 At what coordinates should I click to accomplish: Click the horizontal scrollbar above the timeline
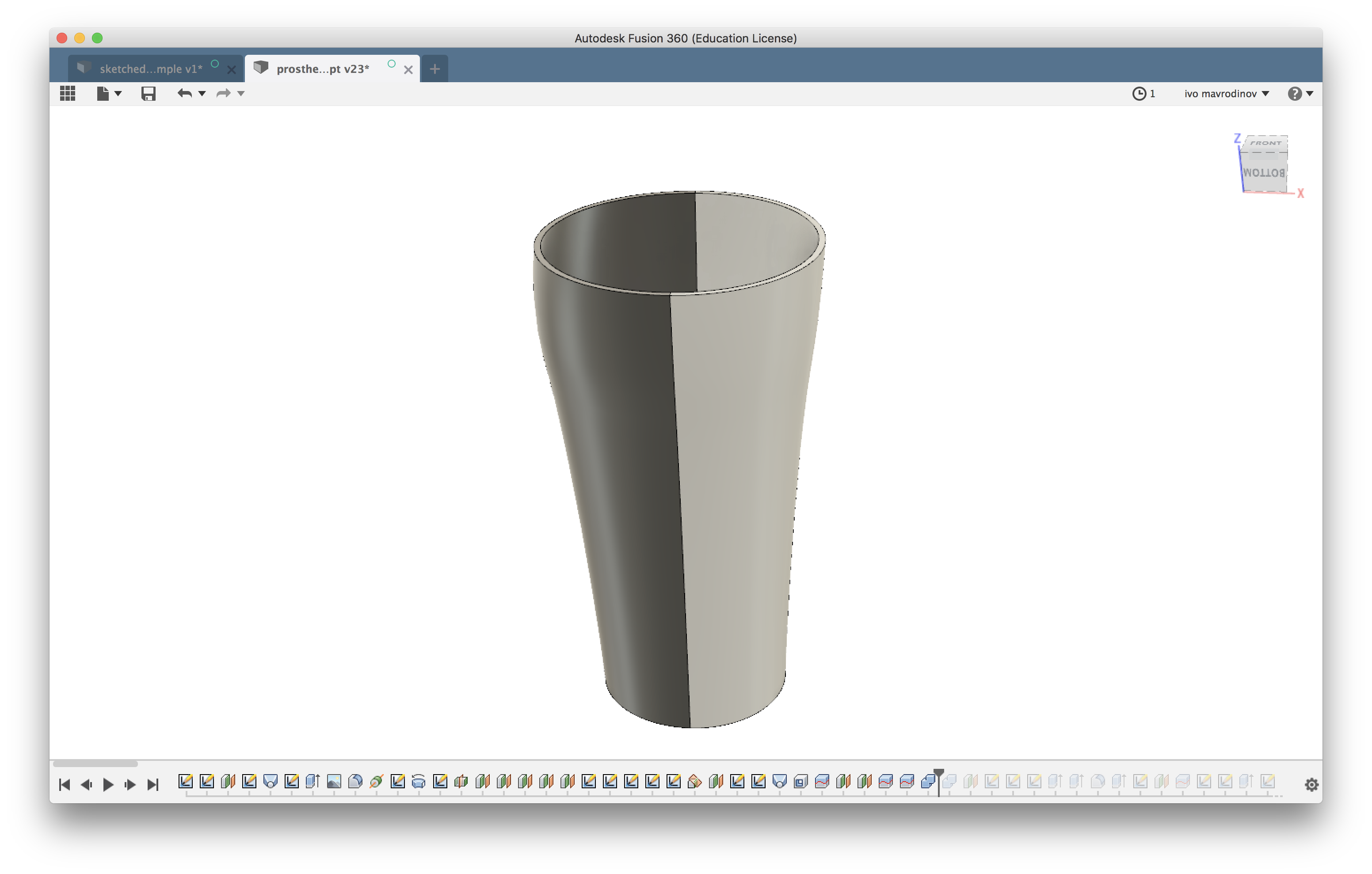pos(95,763)
